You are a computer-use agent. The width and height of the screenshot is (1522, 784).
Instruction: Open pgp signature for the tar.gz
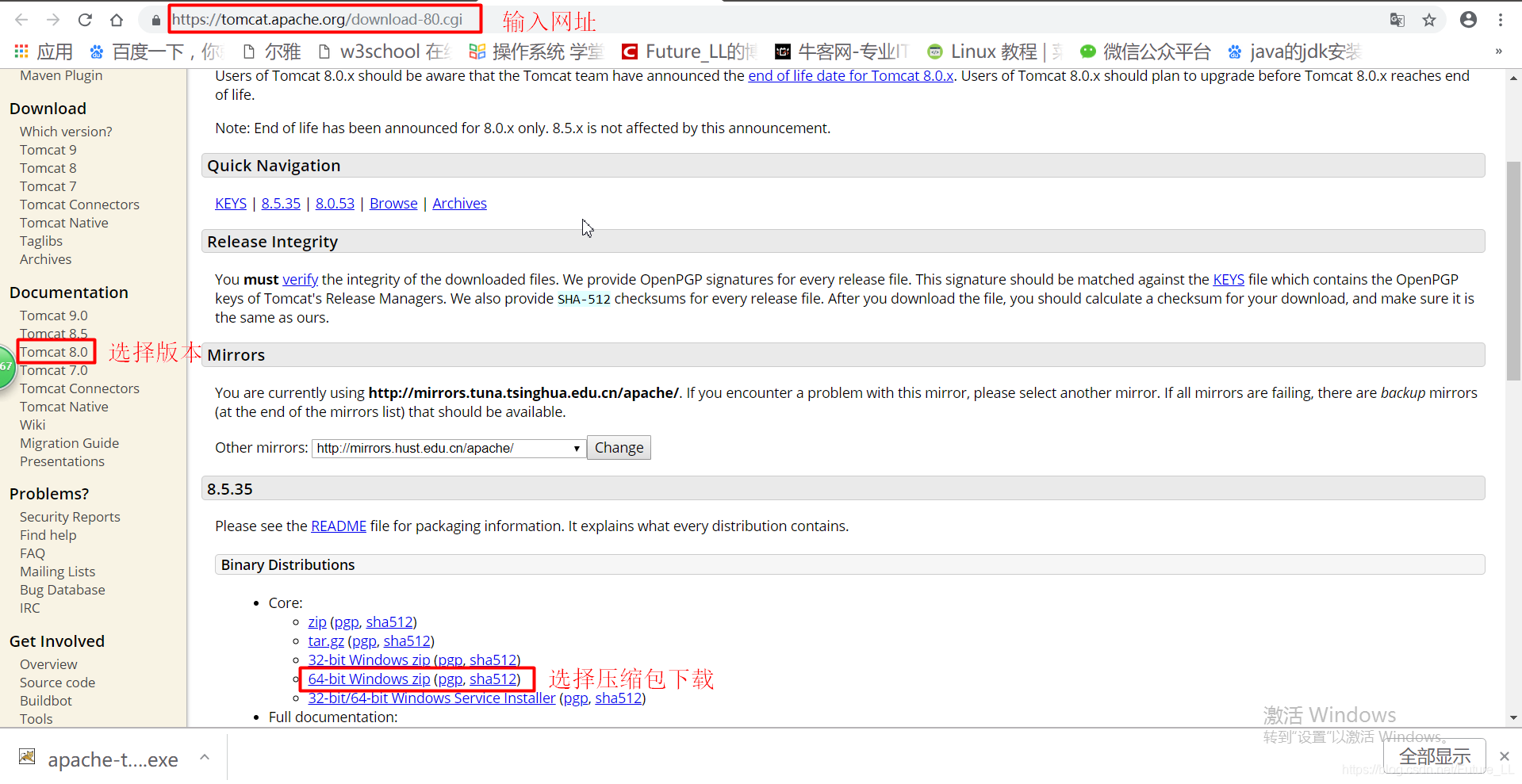pyautogui.click(x=364, y=641)
